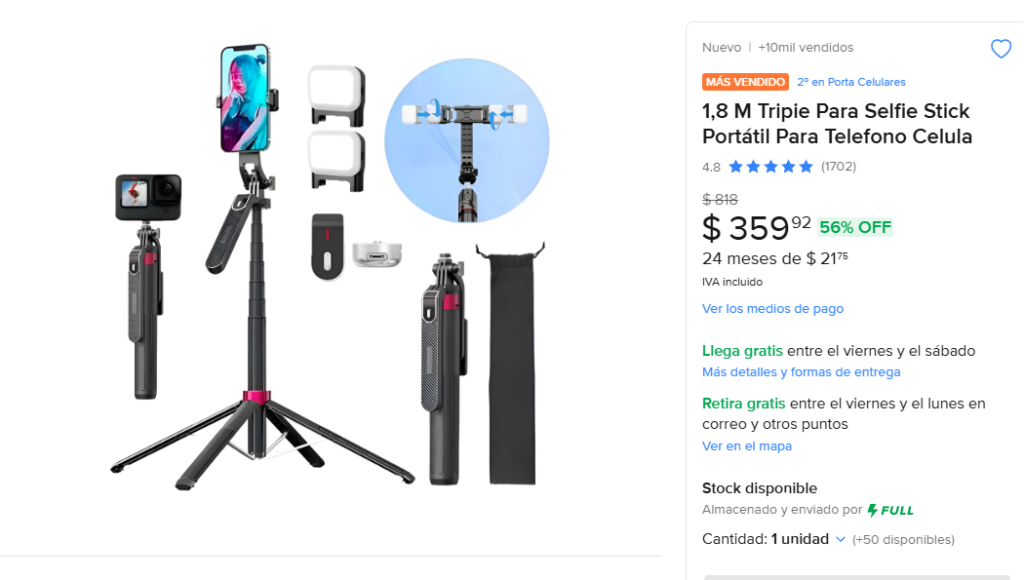Click the "Stock disponible" heading
The width and height of the screenshot is (1024, 580).
[759, 488]
